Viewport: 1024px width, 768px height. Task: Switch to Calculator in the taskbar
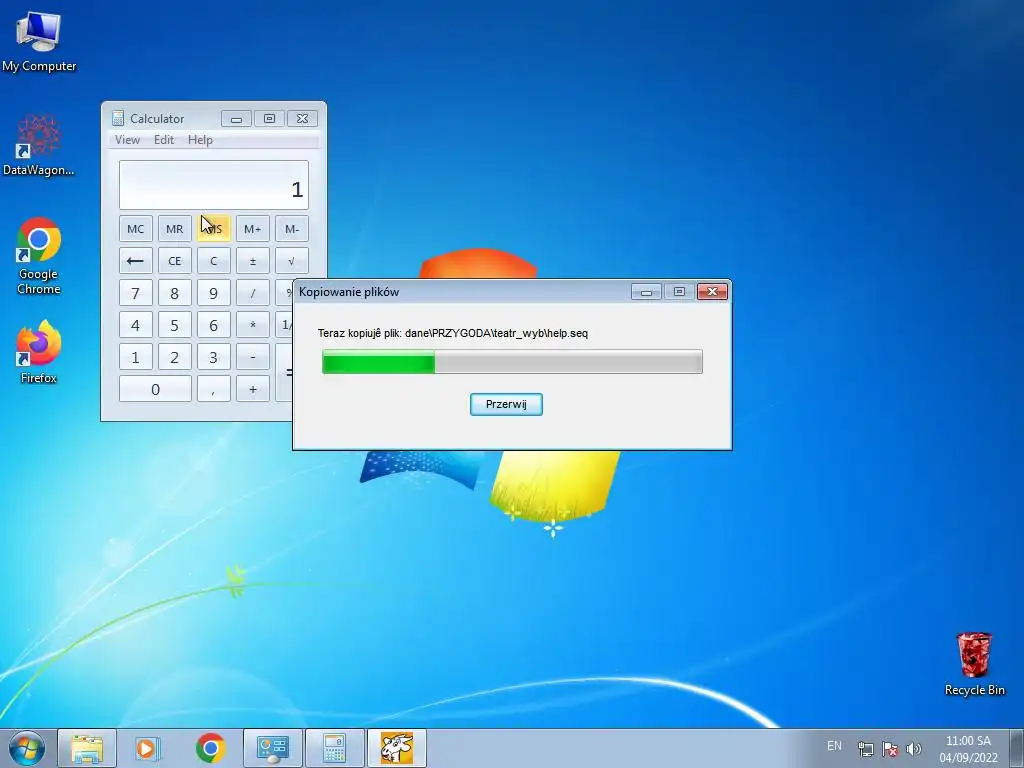(334, 748)
